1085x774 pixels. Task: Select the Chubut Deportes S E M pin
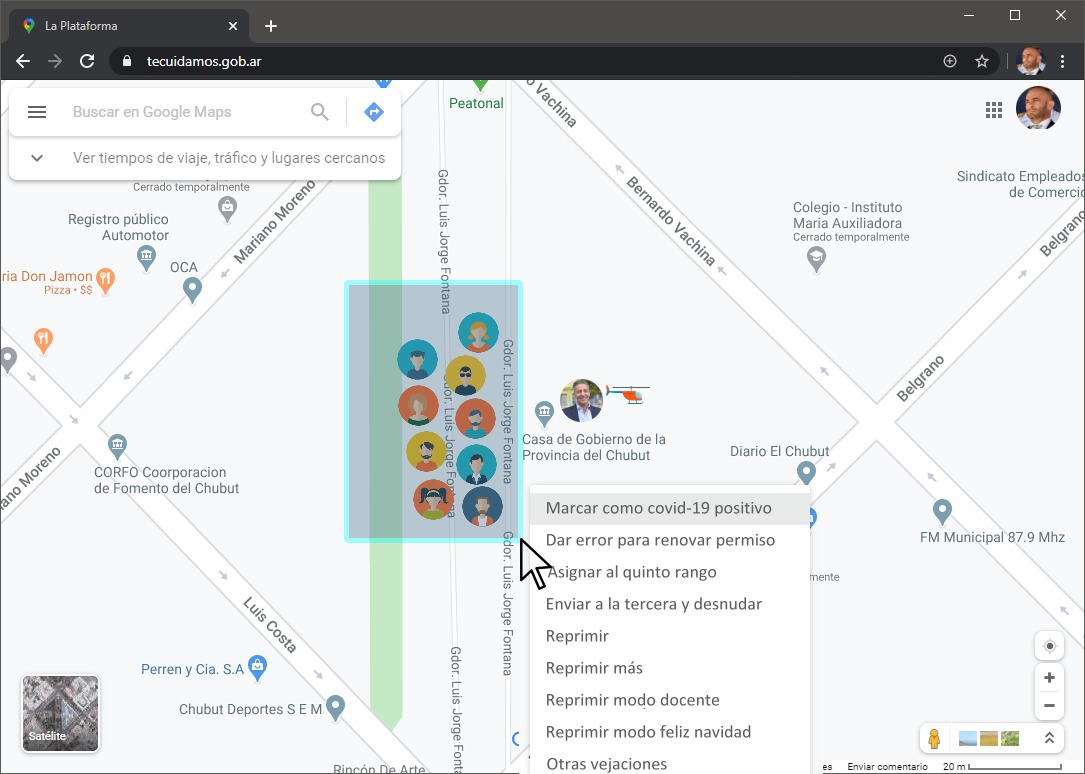click(x=336, y=708)
